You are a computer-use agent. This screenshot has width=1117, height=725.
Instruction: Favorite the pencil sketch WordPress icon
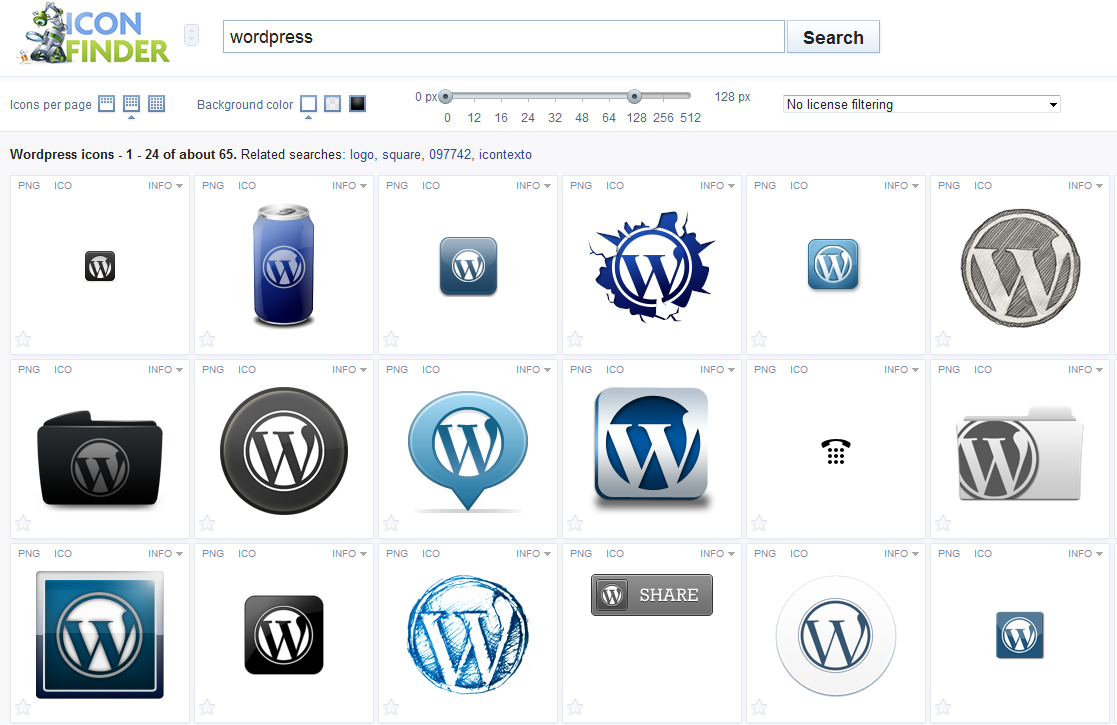pyautogui.click(x=942, y=339)
